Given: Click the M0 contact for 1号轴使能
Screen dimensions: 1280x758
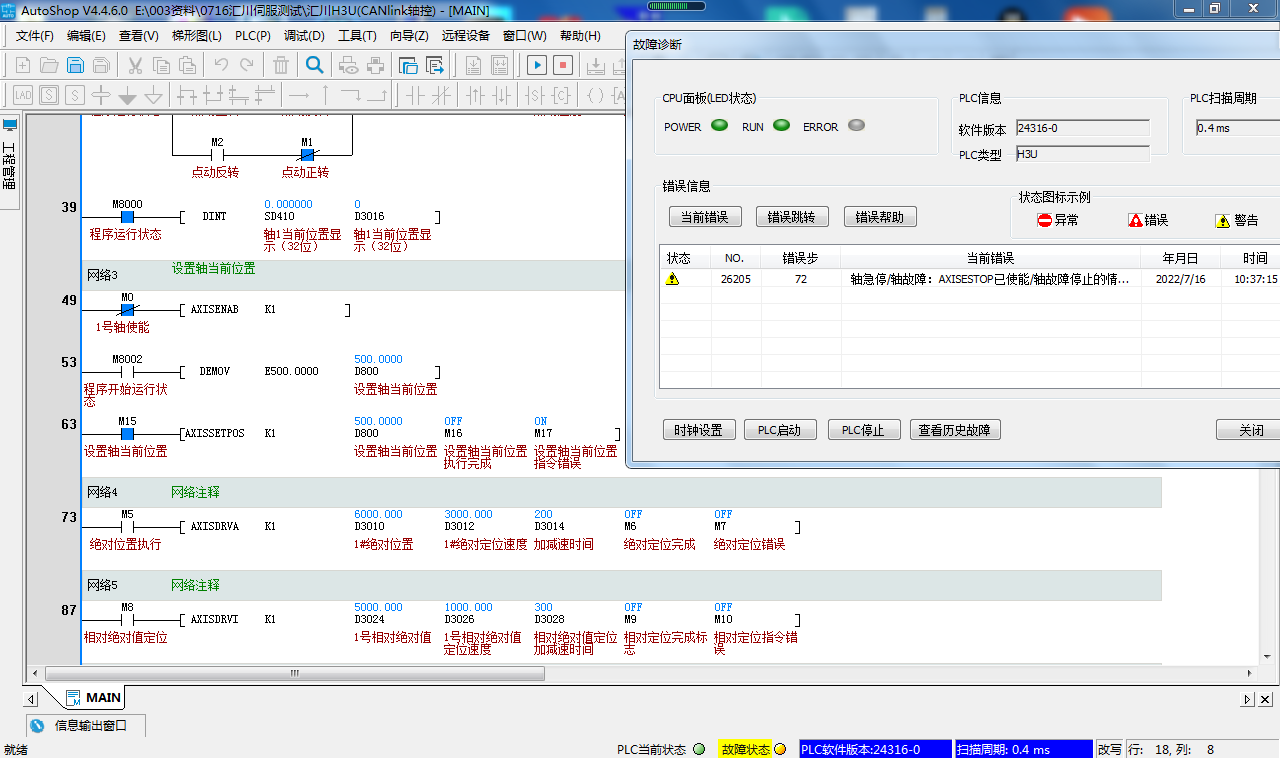Looking at the screenshot, I should (127, 310).
